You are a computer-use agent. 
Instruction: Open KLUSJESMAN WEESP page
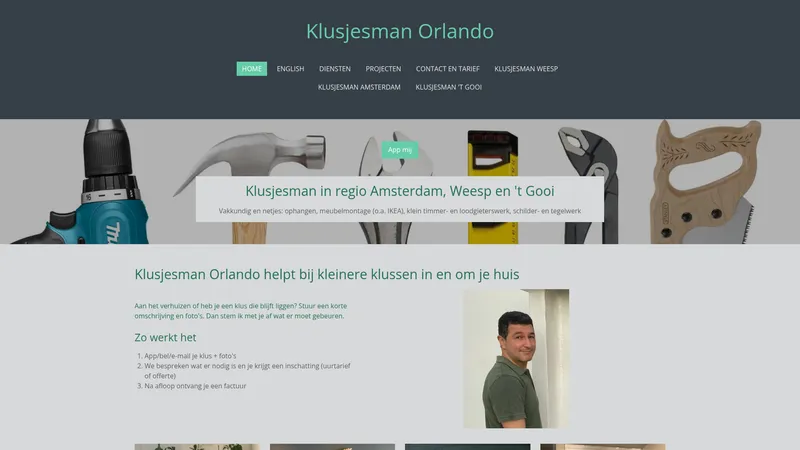point(526,69)
